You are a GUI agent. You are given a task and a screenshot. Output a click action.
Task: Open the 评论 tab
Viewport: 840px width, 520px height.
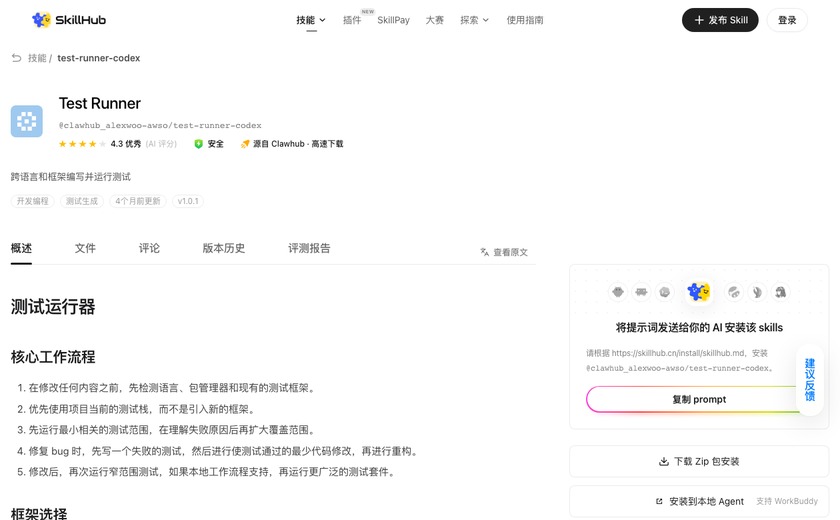tap(149, 248)
